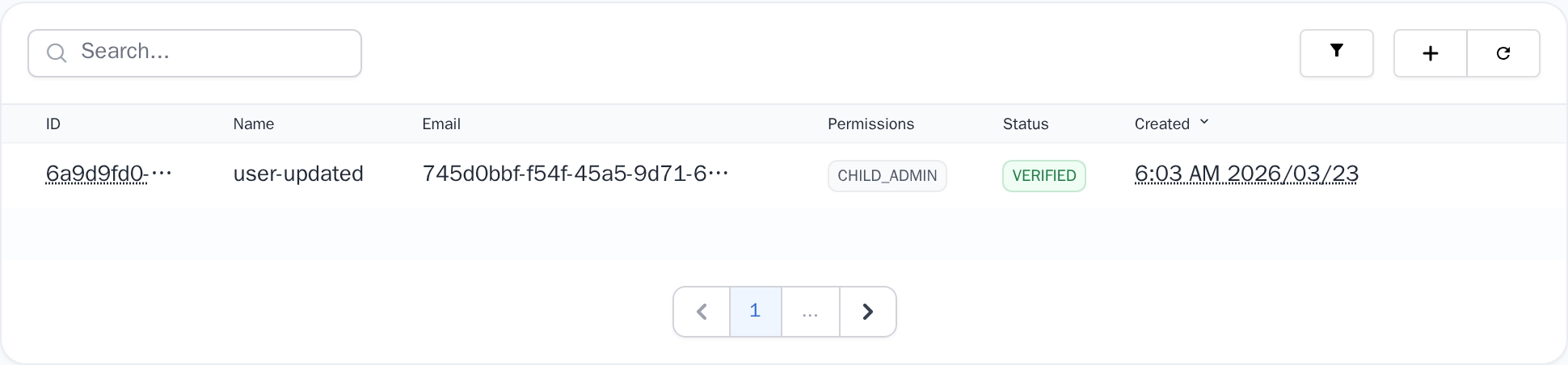1568x365 pixels.
Task: Click the CHILD_ADMIN permission badge
Action: 887,176
